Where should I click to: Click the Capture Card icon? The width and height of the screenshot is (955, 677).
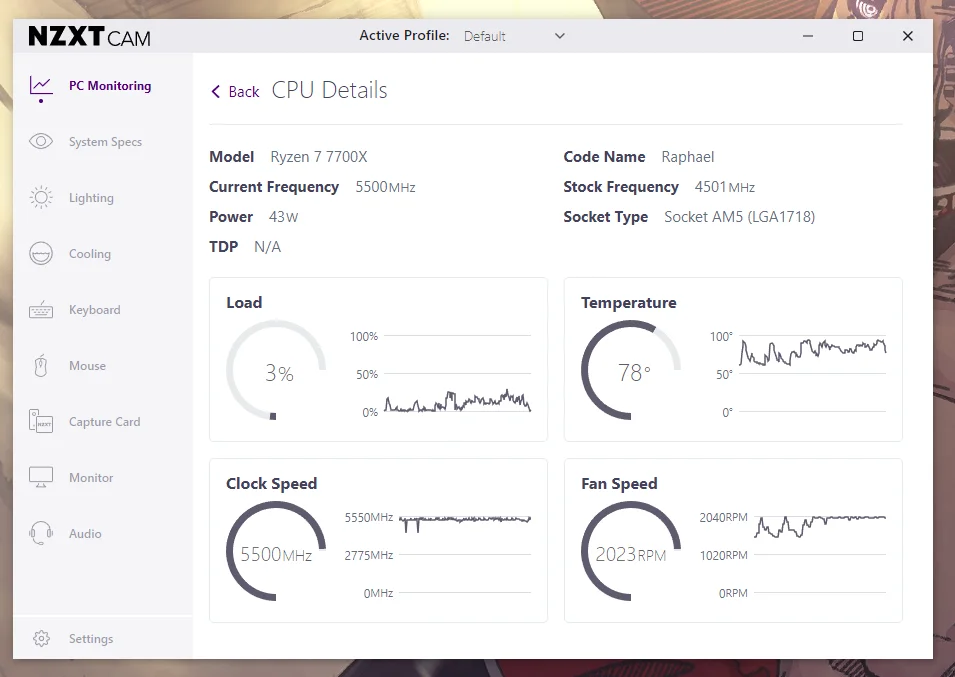coord(41,421)
